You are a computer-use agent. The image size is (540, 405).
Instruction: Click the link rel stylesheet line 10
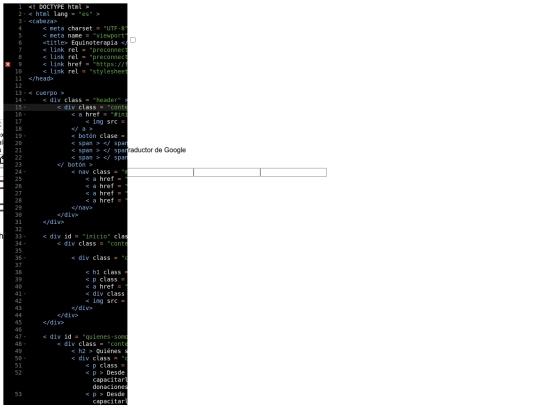click(85, 72)
